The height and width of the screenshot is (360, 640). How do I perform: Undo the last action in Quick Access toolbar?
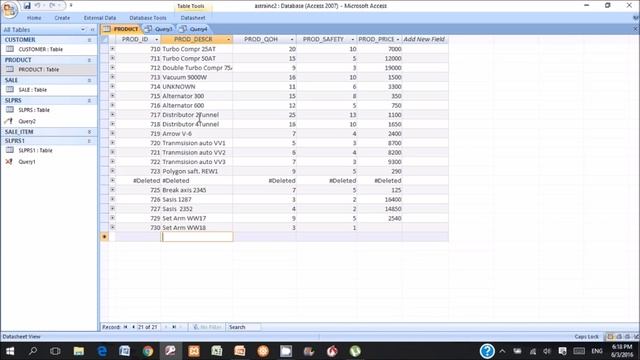tap(38, 5)
